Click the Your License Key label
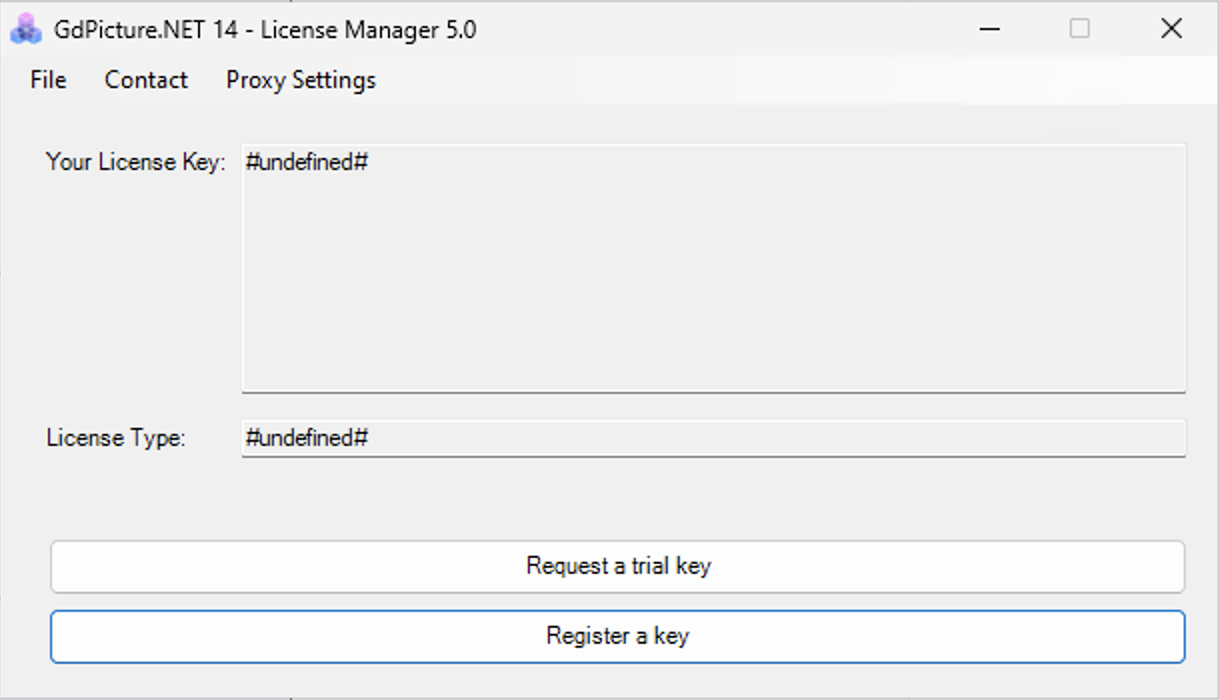This screenshot has width=1220, height=700. (x=133, y=161)
